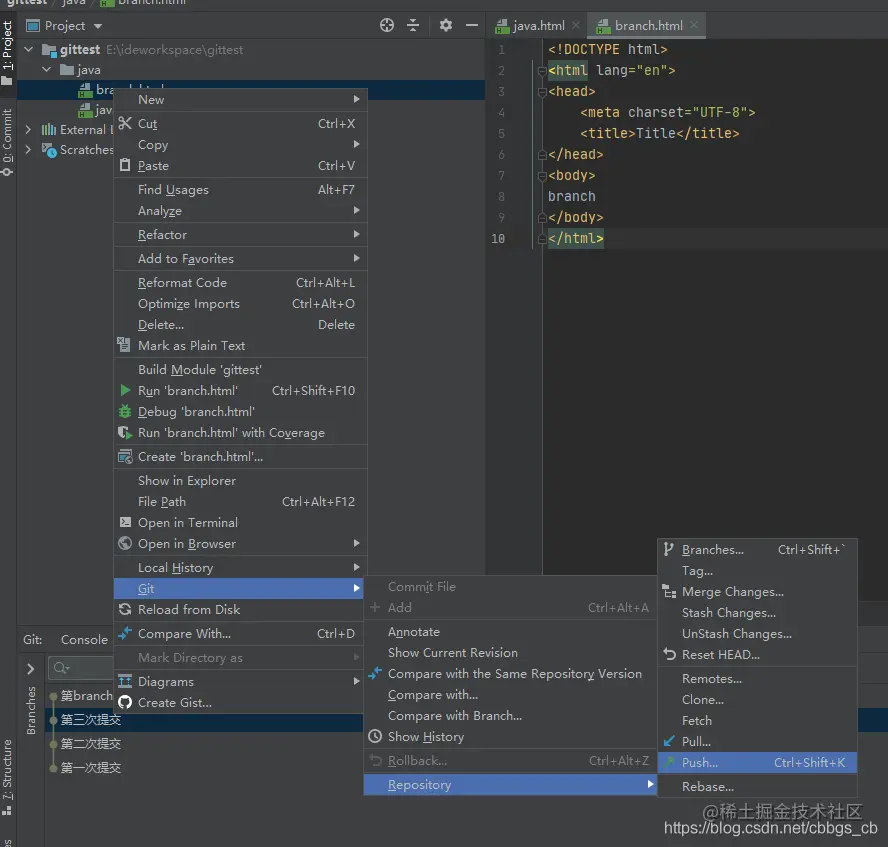
Task: Select Show in Explorer
Action: (x=241, y=481)
